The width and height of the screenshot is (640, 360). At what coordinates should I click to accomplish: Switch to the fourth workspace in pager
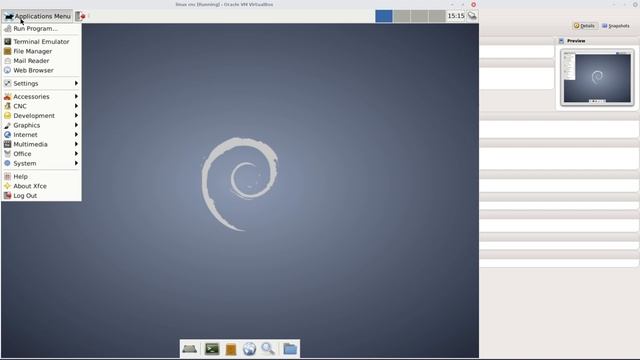(x=437, y=16)
